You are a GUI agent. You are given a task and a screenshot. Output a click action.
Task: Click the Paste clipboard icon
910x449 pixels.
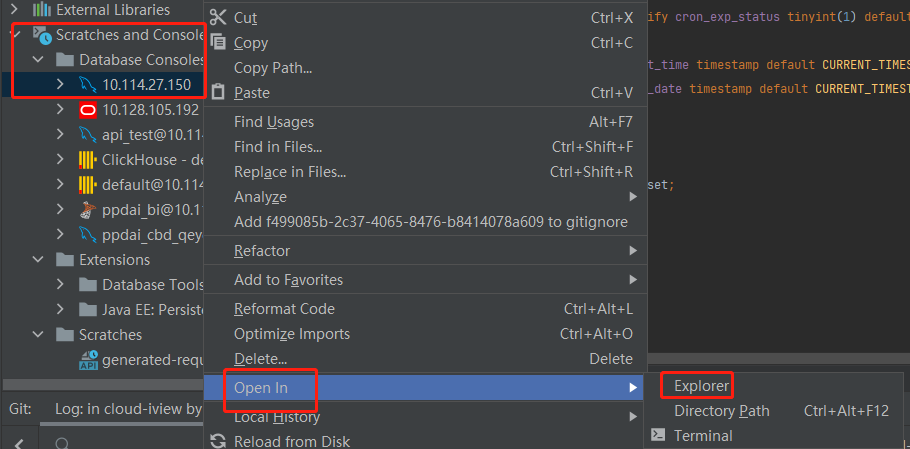[218, 92]
